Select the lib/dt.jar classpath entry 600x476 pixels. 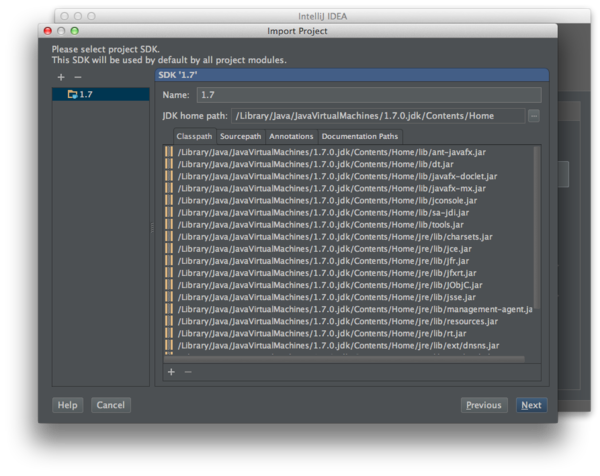315,164
